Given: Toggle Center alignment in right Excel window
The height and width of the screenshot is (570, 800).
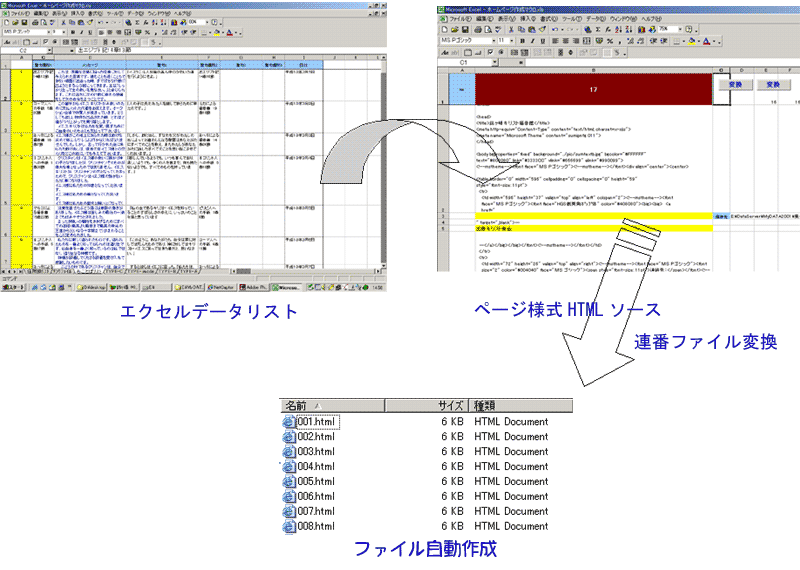Looking at the screenshot, I should (565, 41).
